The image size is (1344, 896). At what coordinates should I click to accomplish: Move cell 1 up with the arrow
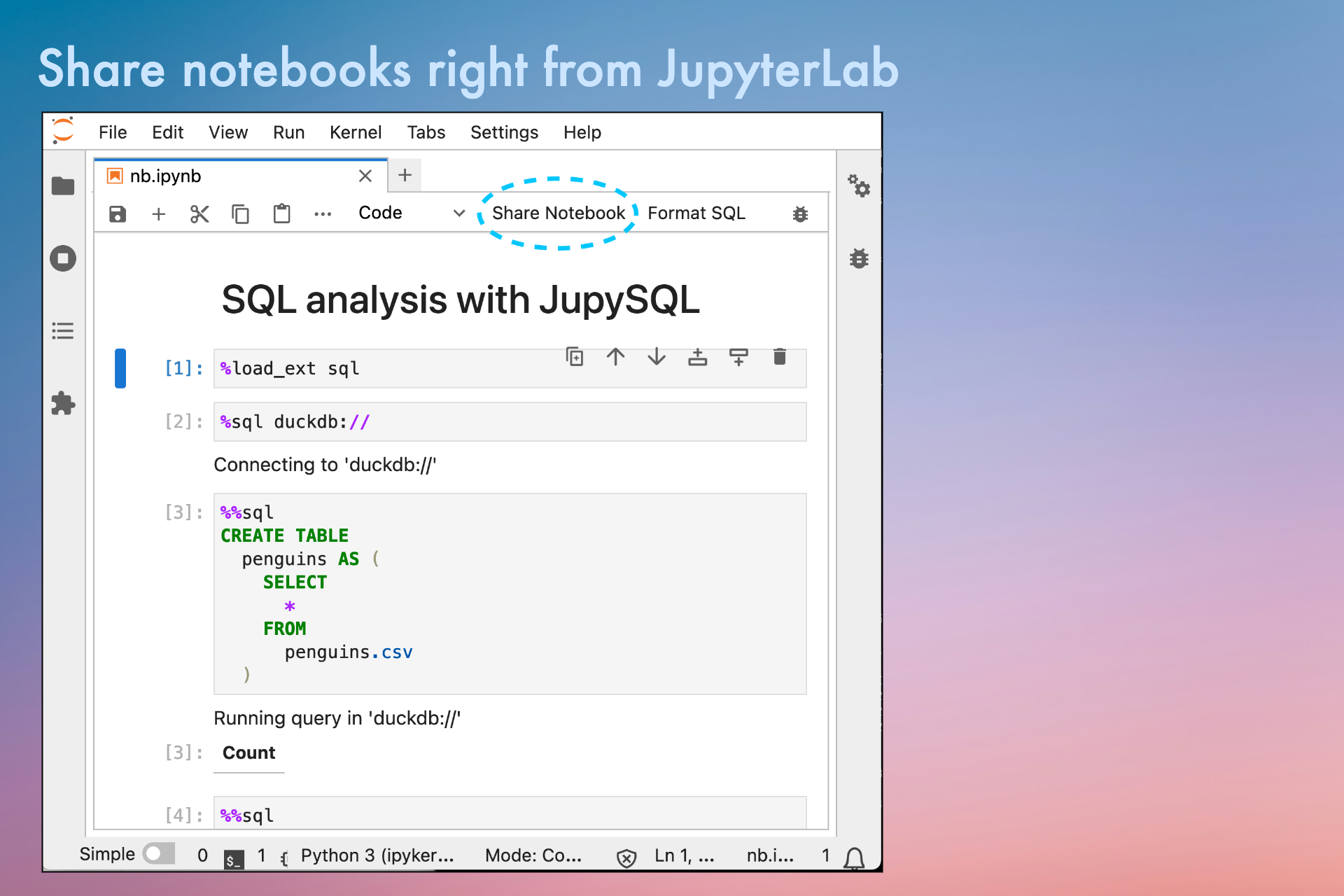click(x=615, y=357)
